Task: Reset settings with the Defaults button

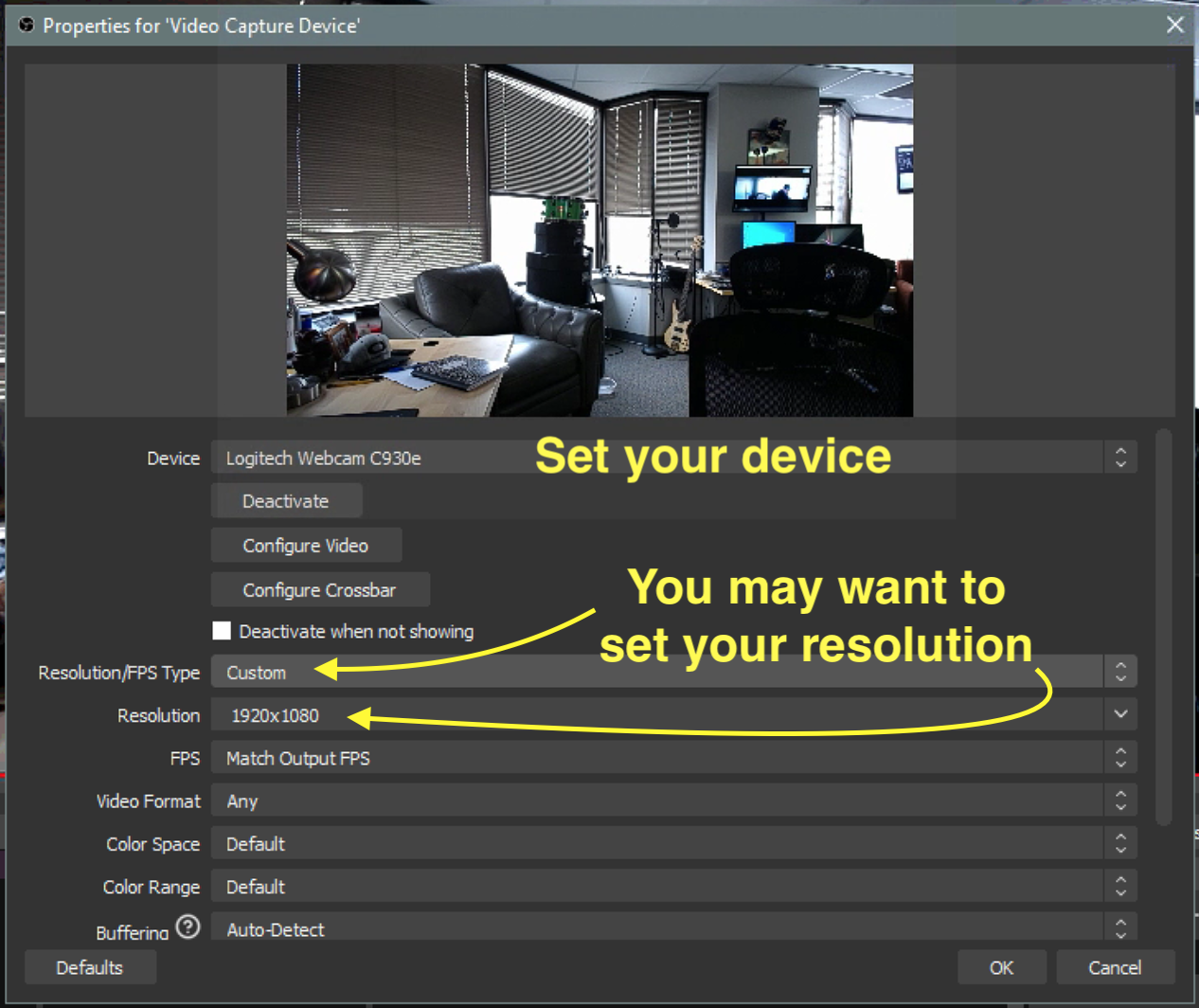Action: pyautogui.click(x=90, y=967)
